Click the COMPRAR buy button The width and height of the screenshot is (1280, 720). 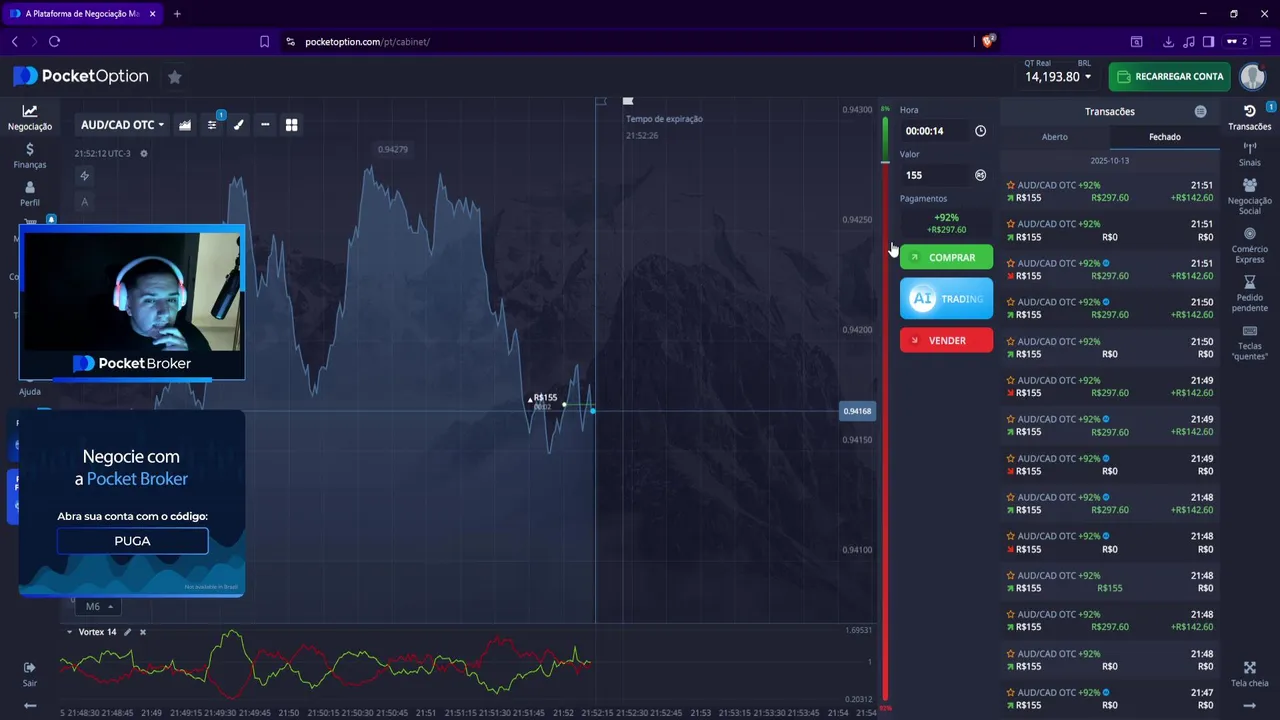[946, 257]
